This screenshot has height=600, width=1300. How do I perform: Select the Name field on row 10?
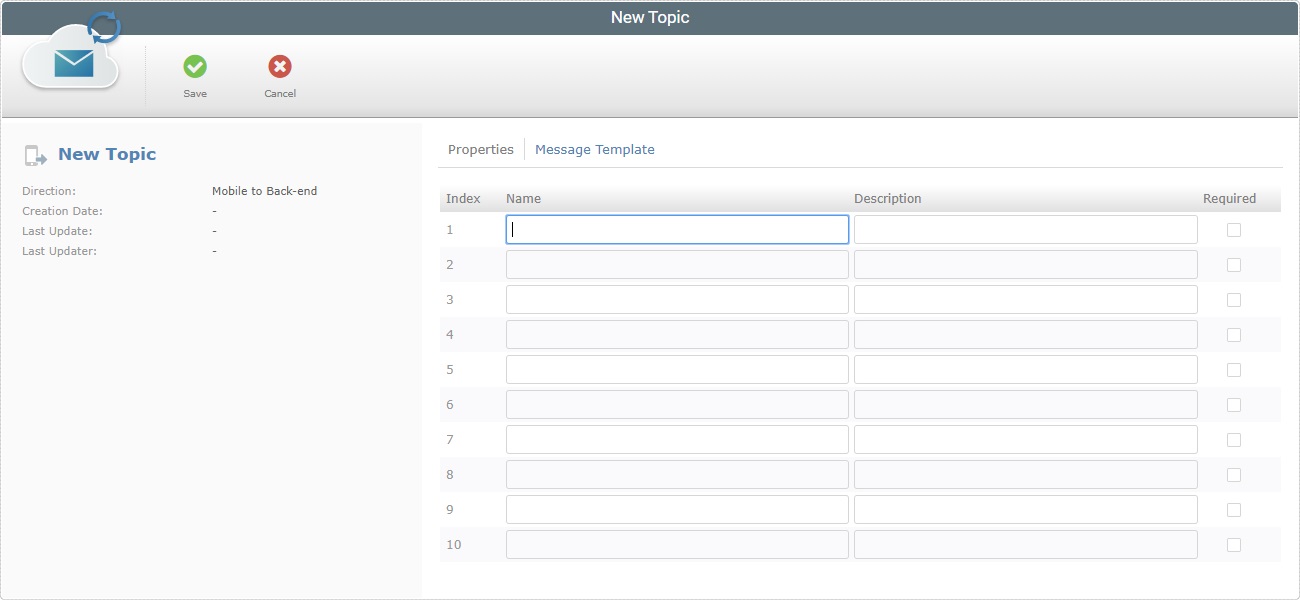point(677,544)
